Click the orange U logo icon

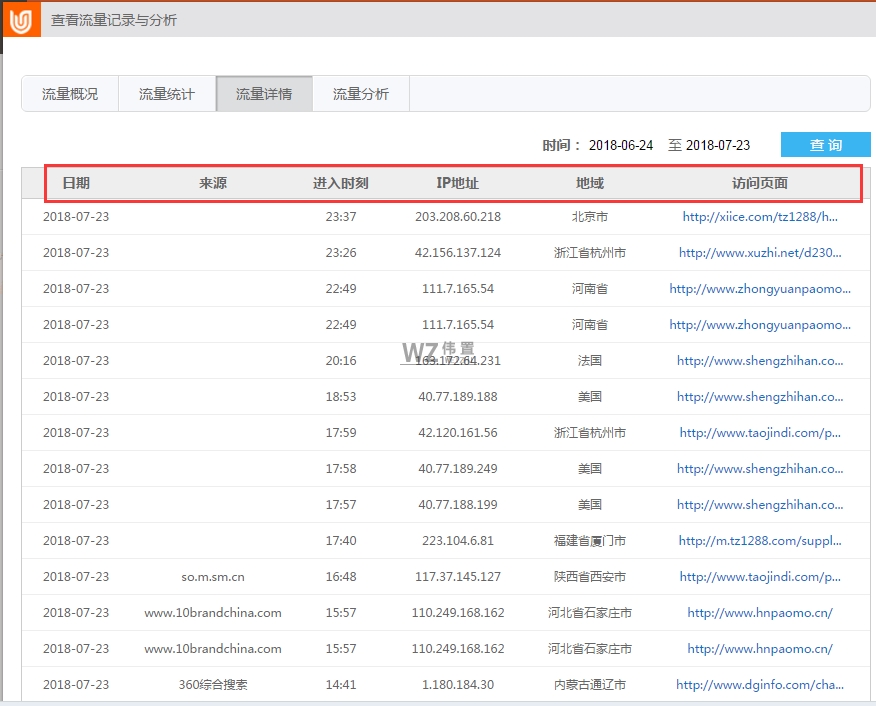pyautogui.click(x=20, y=19)
